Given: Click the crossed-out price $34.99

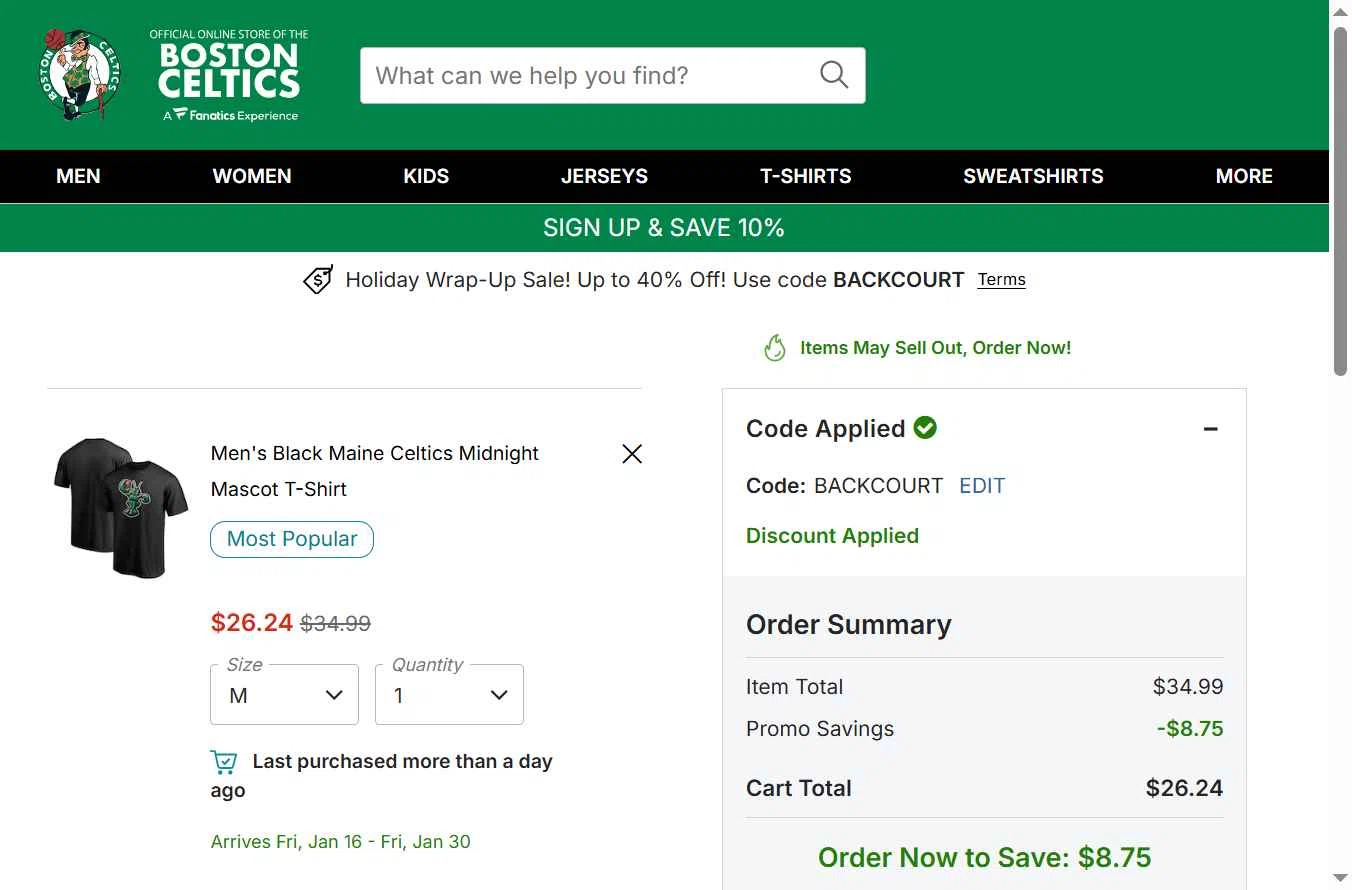Looking at the screenshot, I should pos(336,623).
